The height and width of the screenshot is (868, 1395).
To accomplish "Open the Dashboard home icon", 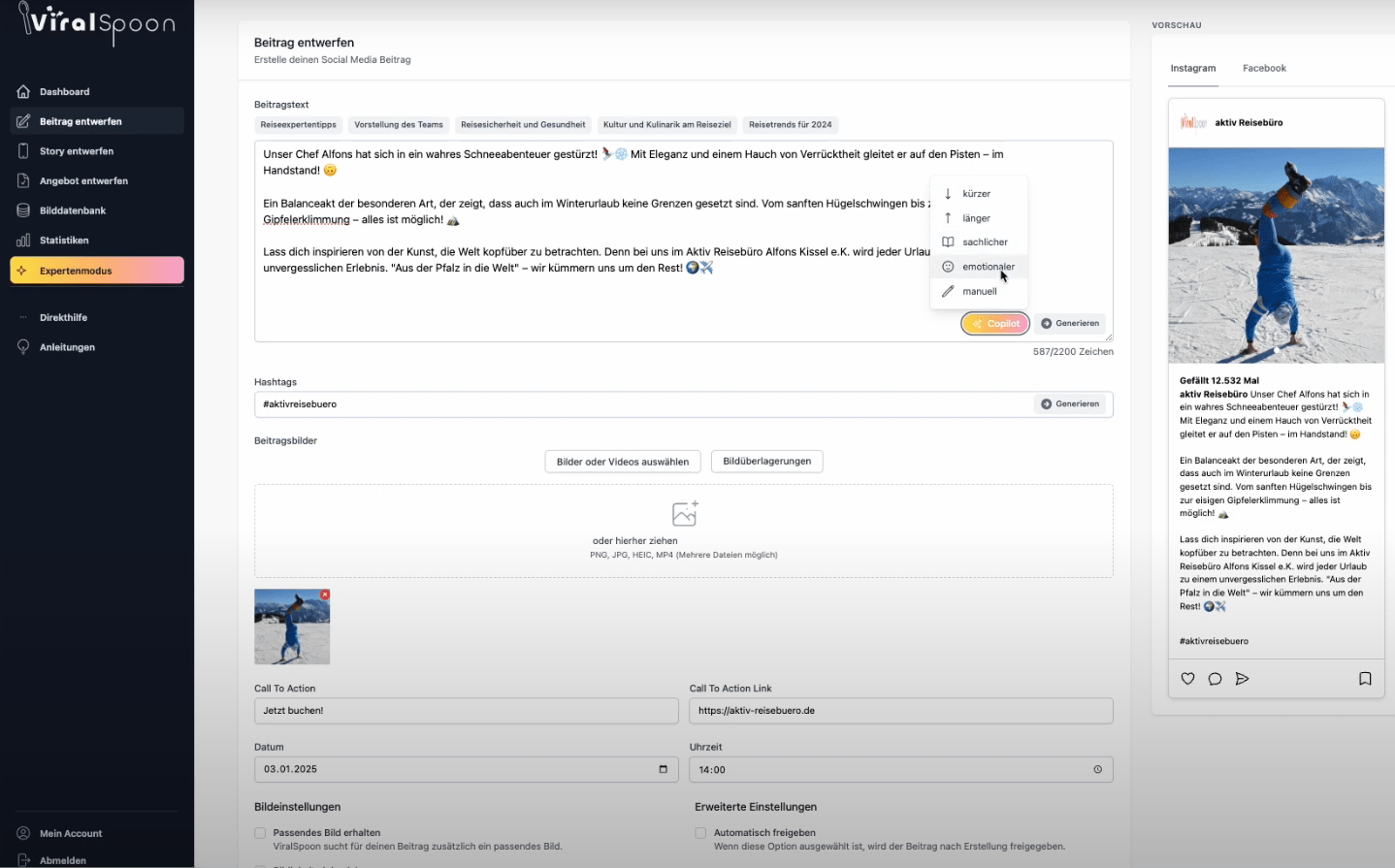I will coord(23,92).
